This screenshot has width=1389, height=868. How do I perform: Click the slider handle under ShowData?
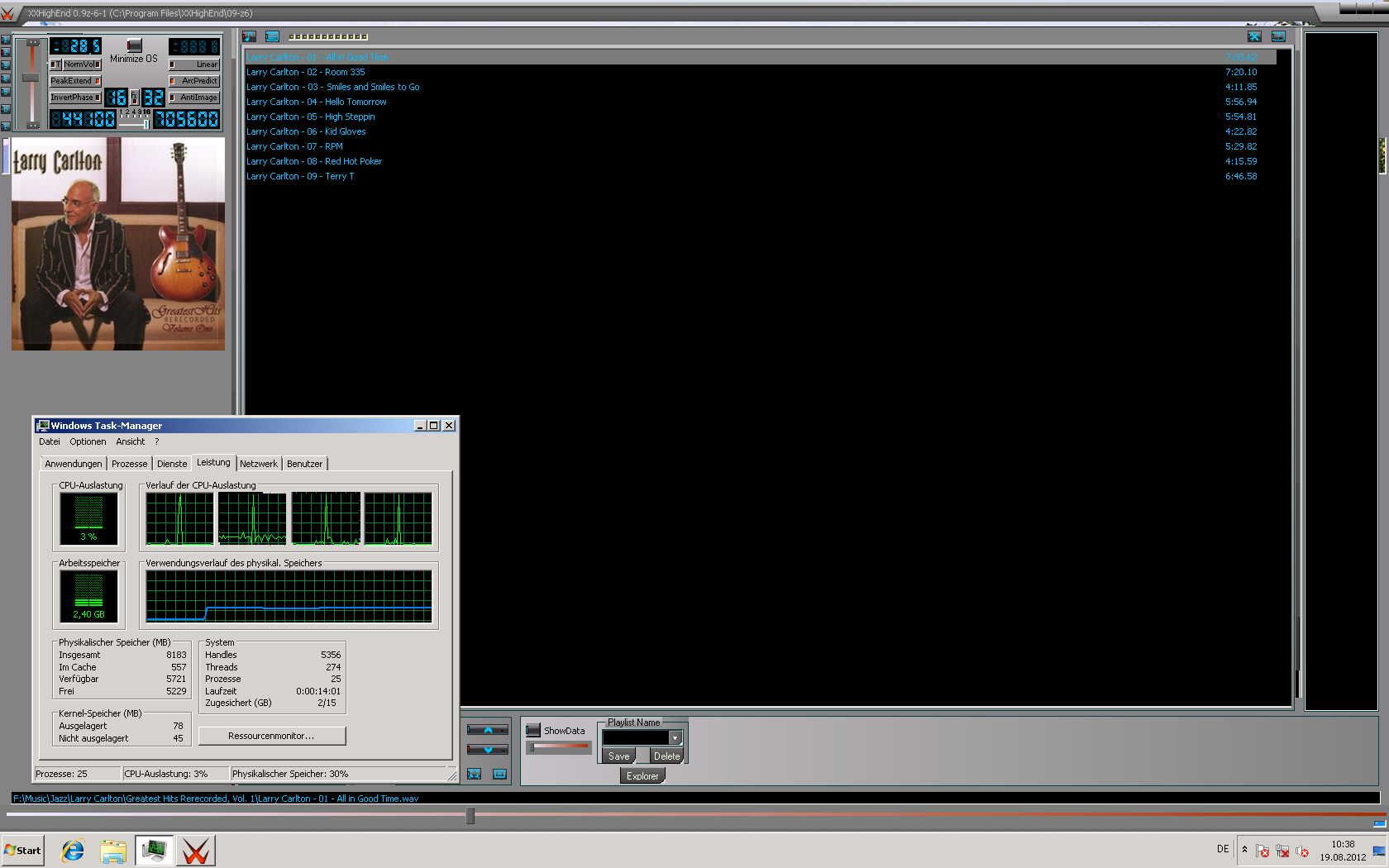[532, 746]
